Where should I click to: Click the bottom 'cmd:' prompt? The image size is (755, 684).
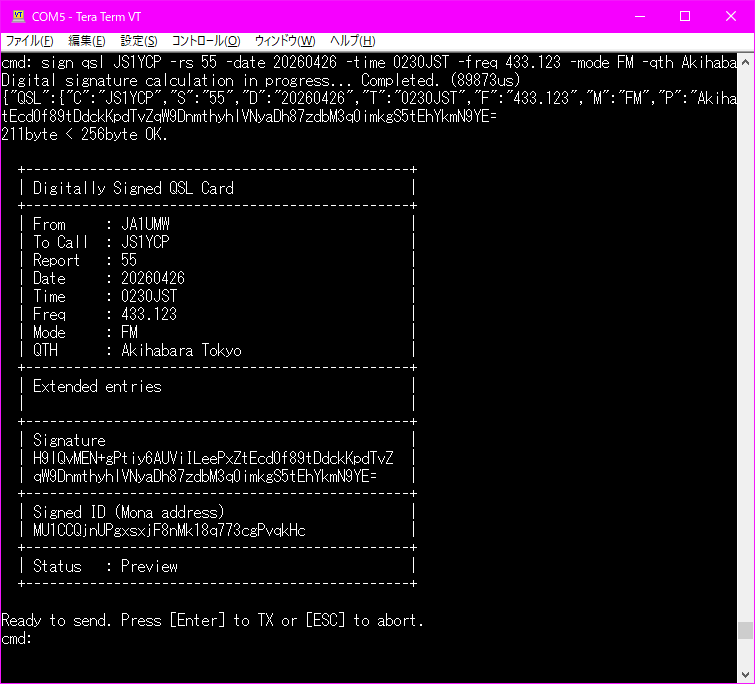pyautogui.click(x=17, y=639)
